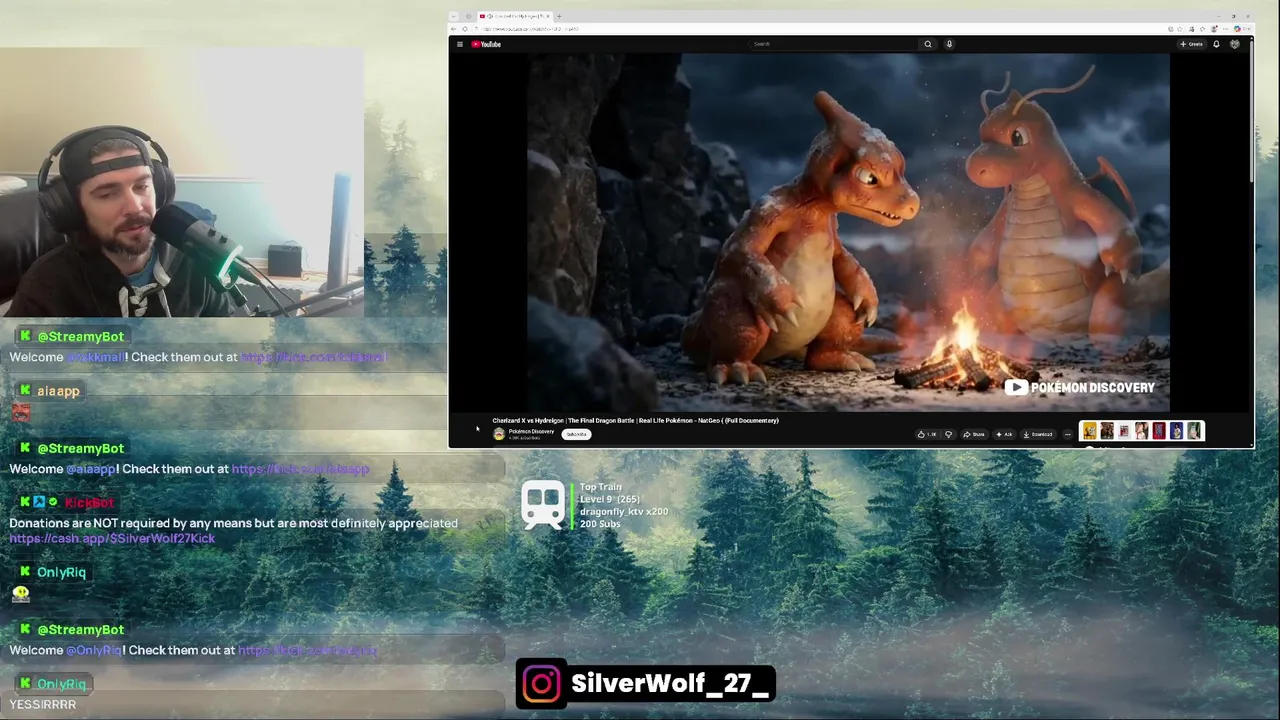
Task: Click the video title Charizard X vs Hydreigon
Action: point(635,420)
